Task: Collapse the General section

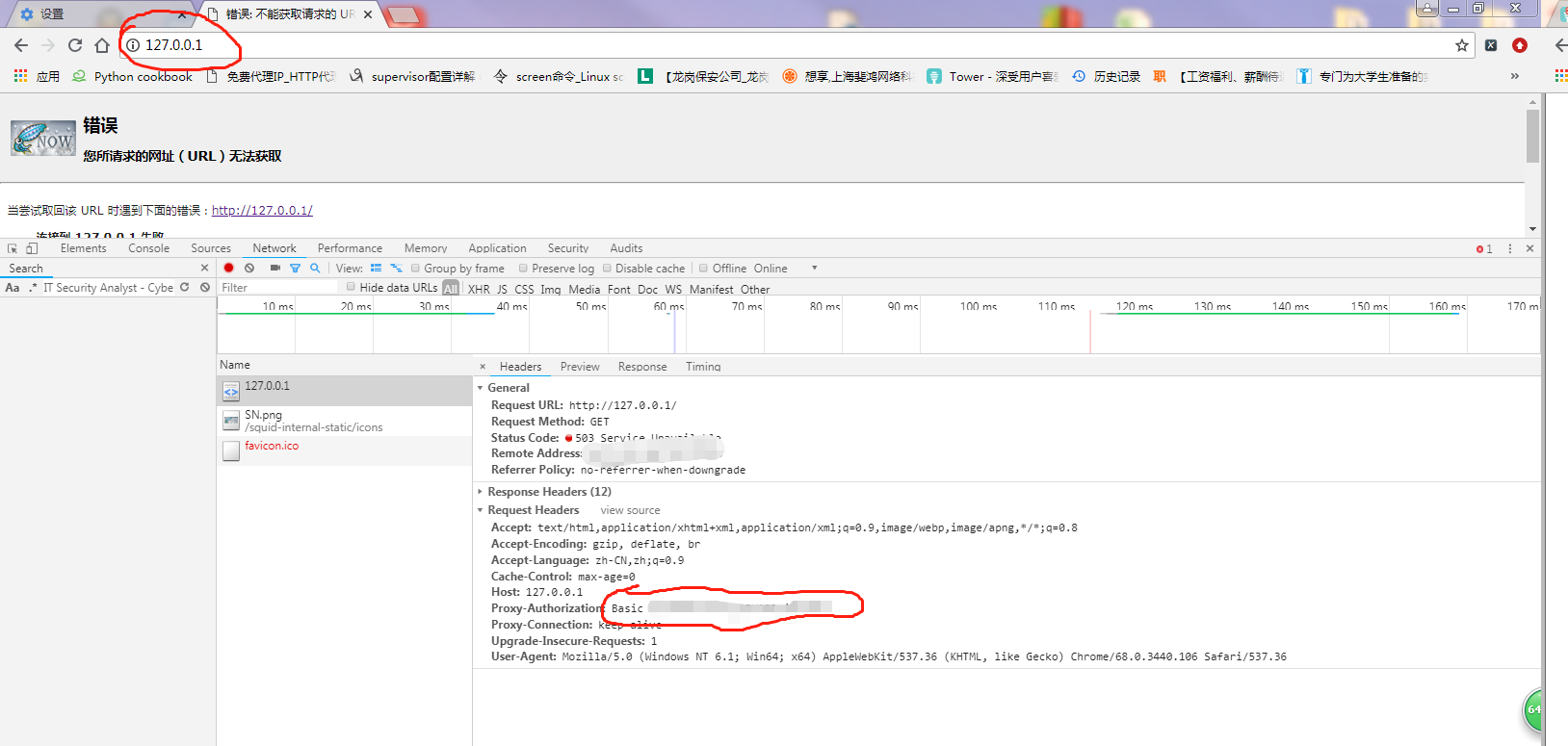Action: [x=481, y=388]
